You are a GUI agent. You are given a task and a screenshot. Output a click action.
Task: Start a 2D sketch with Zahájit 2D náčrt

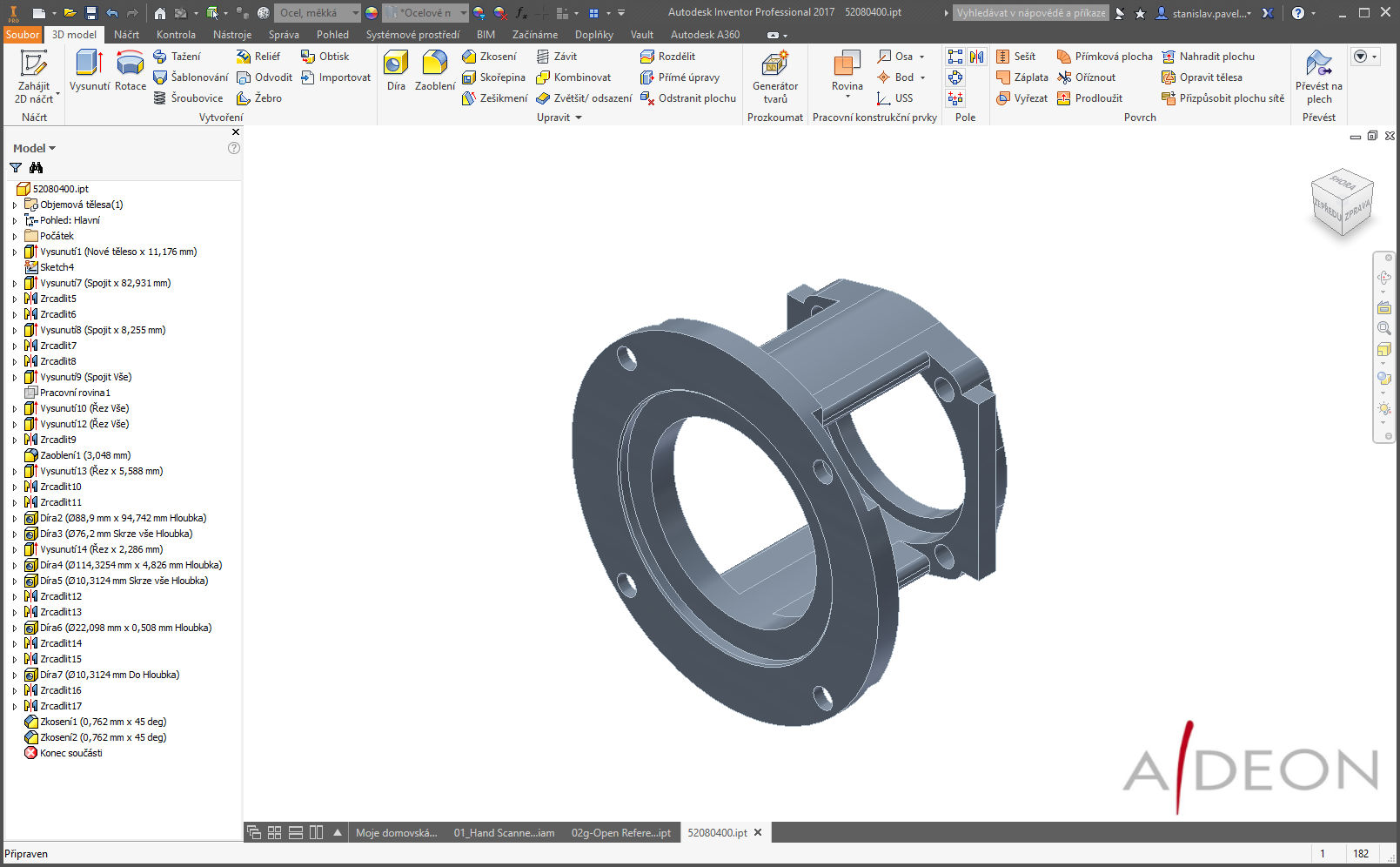click(x=34, y=77)
